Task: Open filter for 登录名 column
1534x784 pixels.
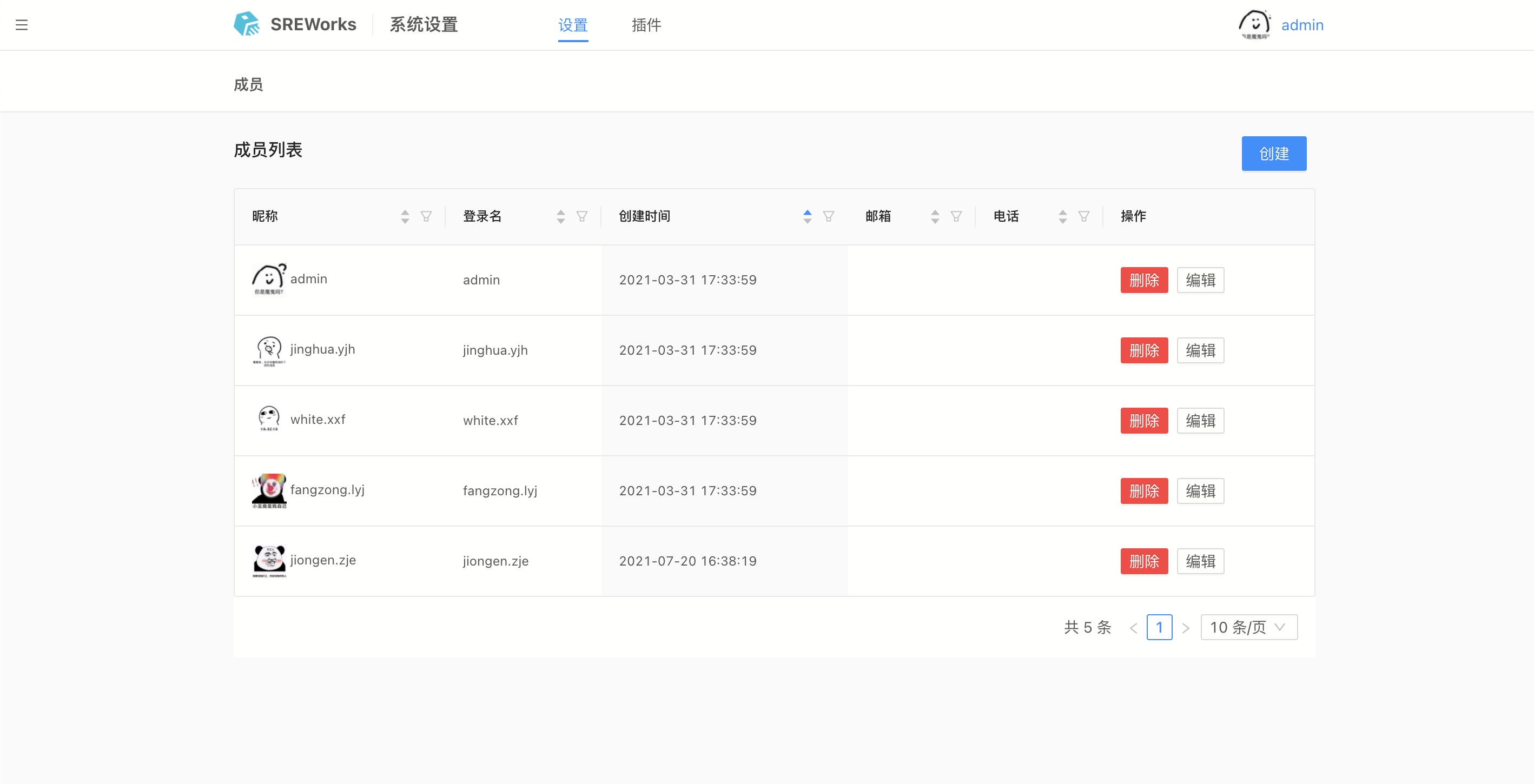Action: point(582,216)
